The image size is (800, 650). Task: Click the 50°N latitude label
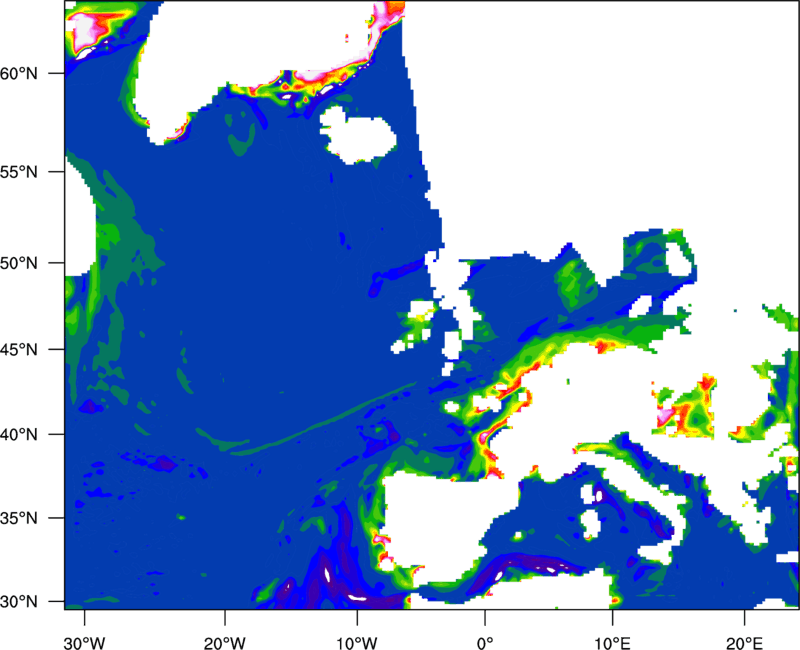(x=19, y=263)
